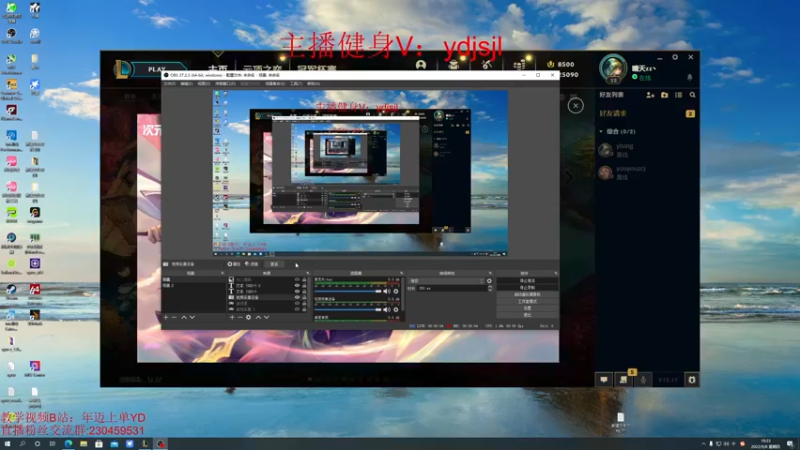Mute the 麦克风/Aux mixer channel
800x450 pixels.
pos(387,291)
